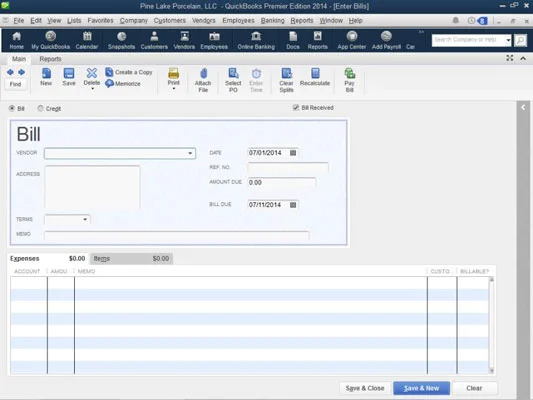Click the Address text box

92,187
